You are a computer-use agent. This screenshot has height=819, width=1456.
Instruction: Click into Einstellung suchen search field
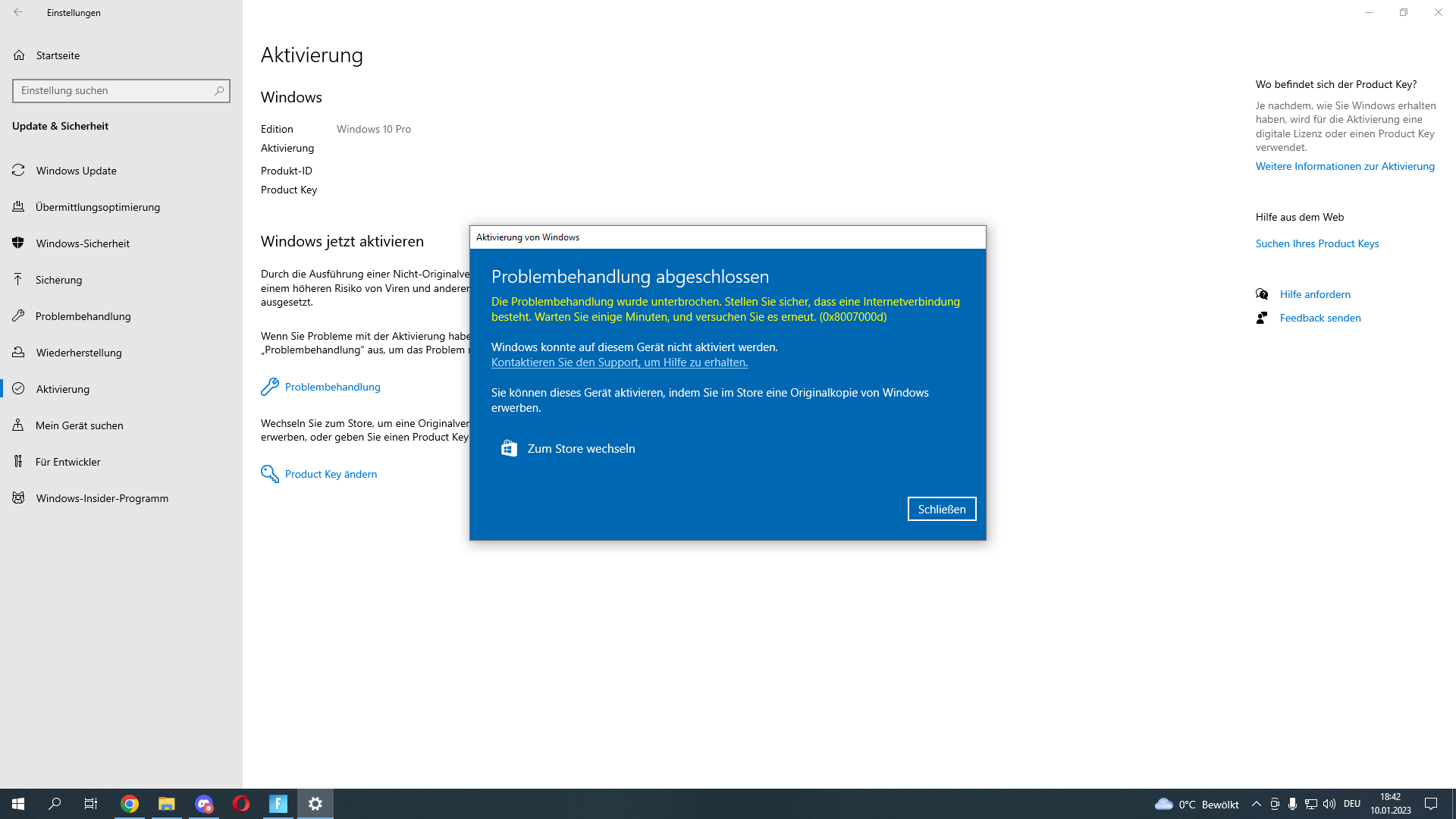coord(114,91)
